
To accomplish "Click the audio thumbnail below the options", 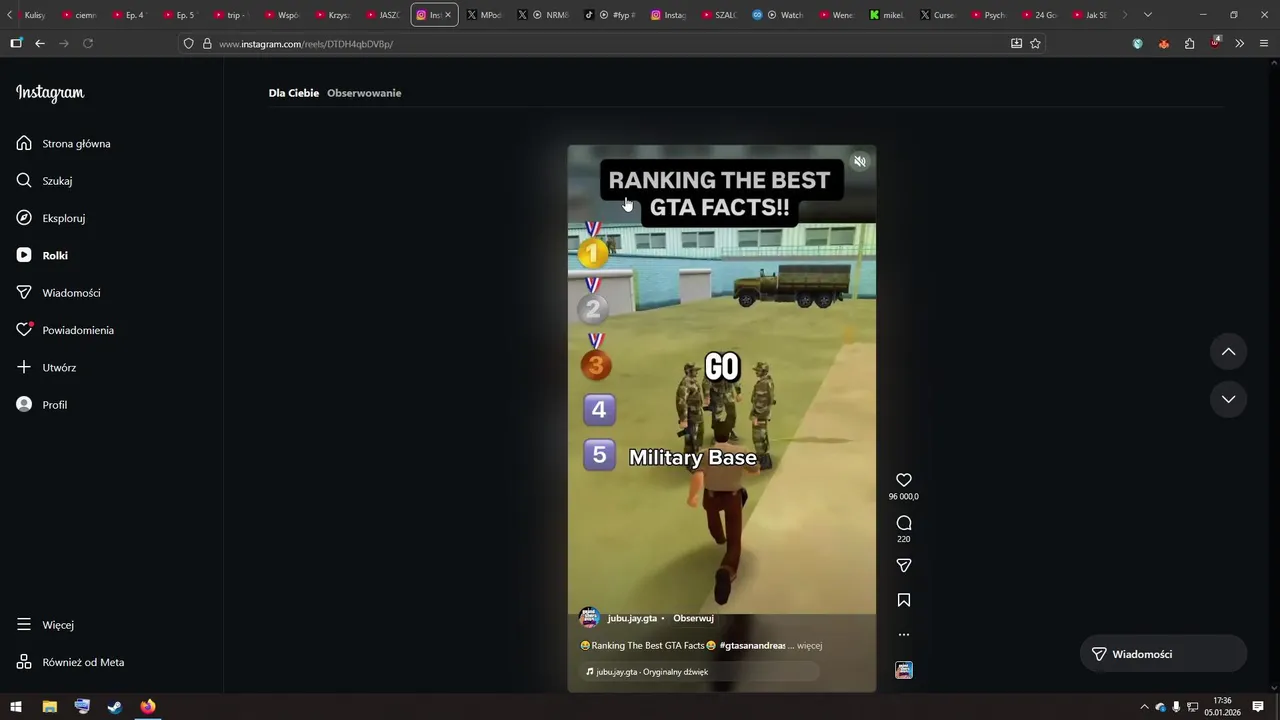I will (x=904, y=670).
